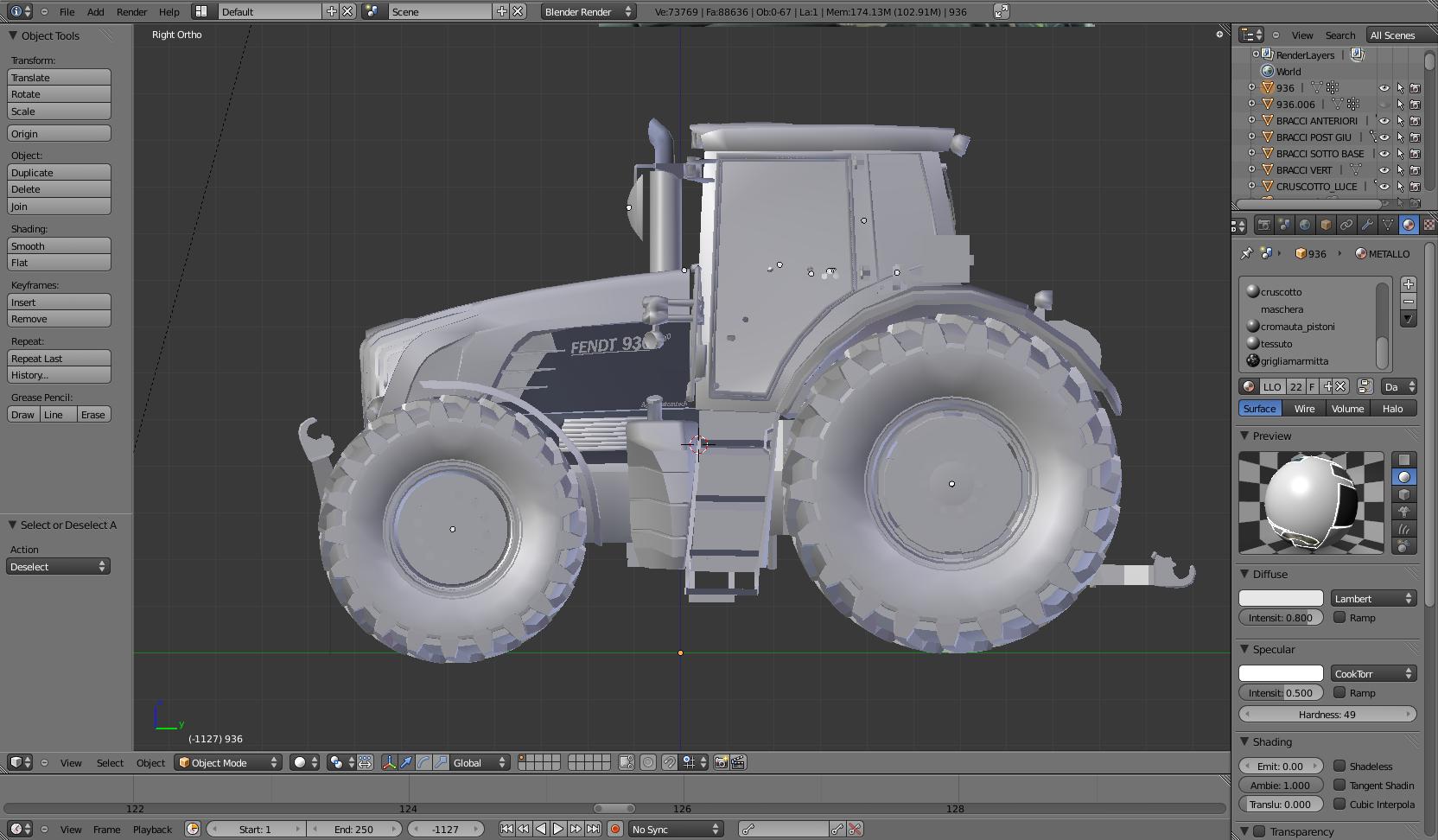Image resolution: width=1438 pixels, height=840 pixels.
Task: Open the Render menu
Action: 131,11
